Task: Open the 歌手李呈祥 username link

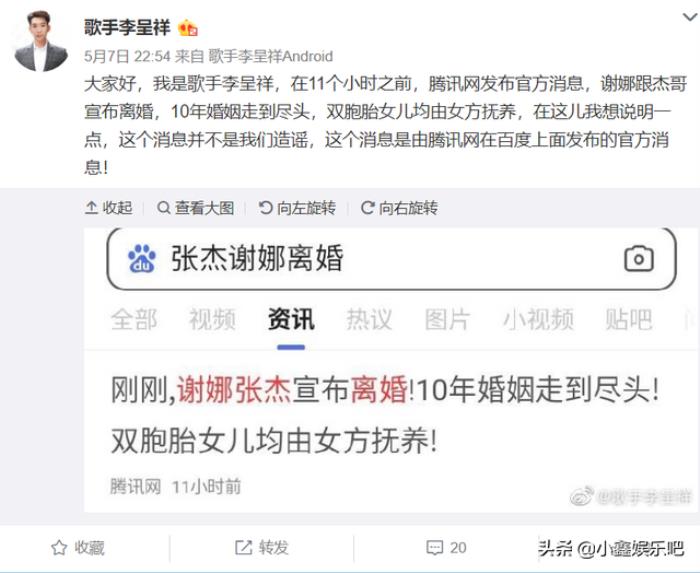Action: (127, 27)
